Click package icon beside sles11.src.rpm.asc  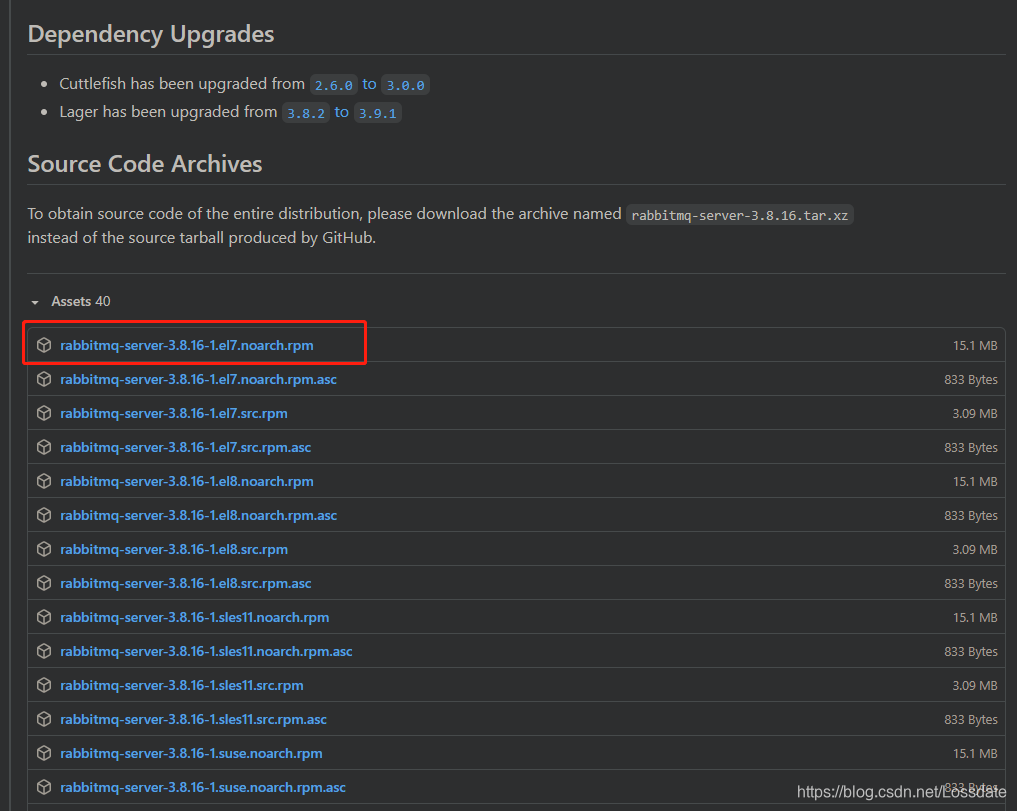coord(44,719)
